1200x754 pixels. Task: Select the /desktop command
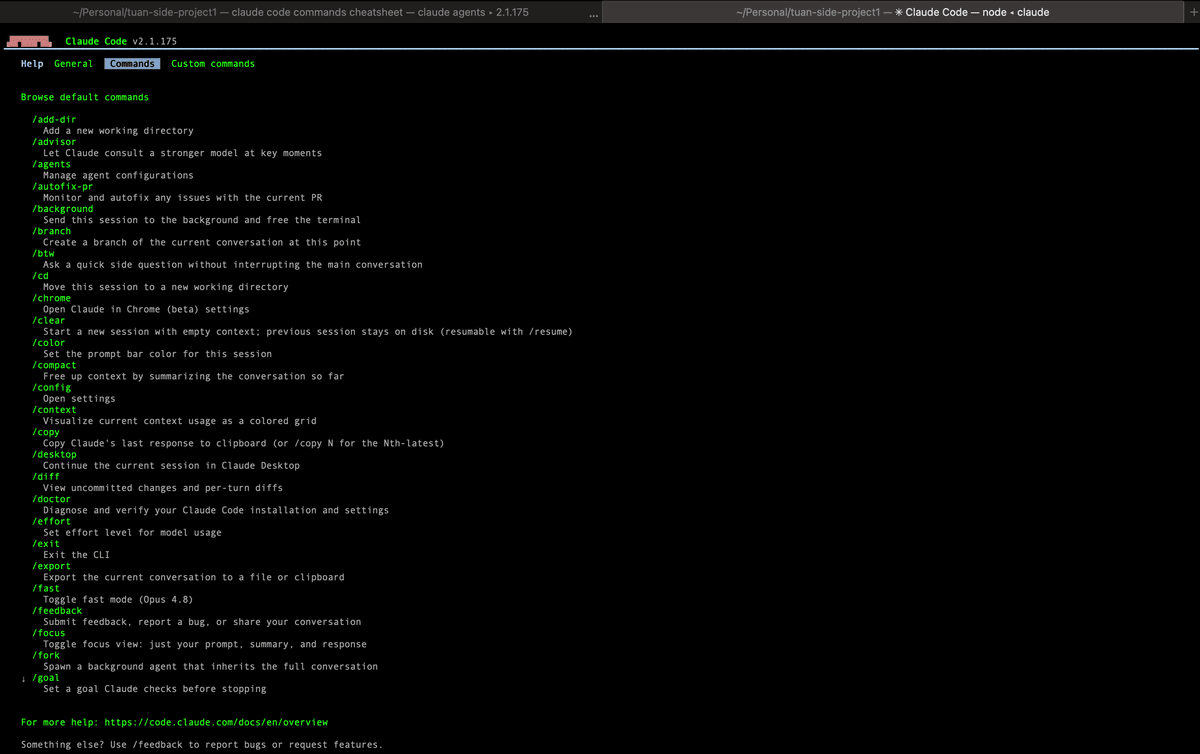[54, 454]
